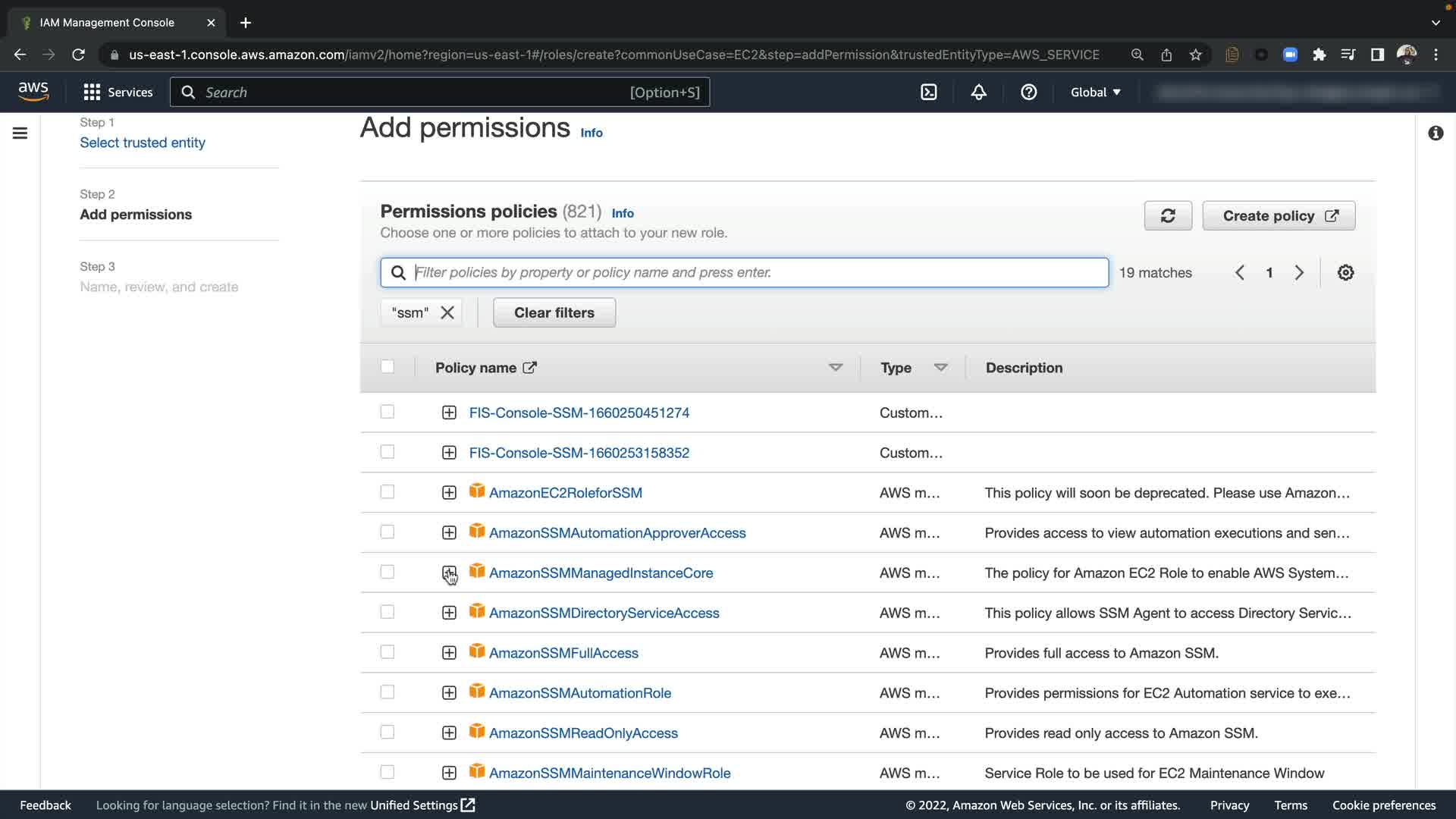This screenshot has height=819, width=1456.
Task: Open AWS CloudShell icon
Action: point(929,93)
